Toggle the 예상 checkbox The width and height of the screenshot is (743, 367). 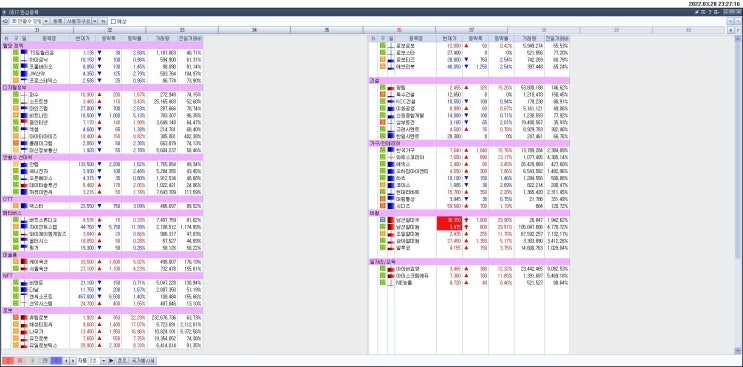113,21
